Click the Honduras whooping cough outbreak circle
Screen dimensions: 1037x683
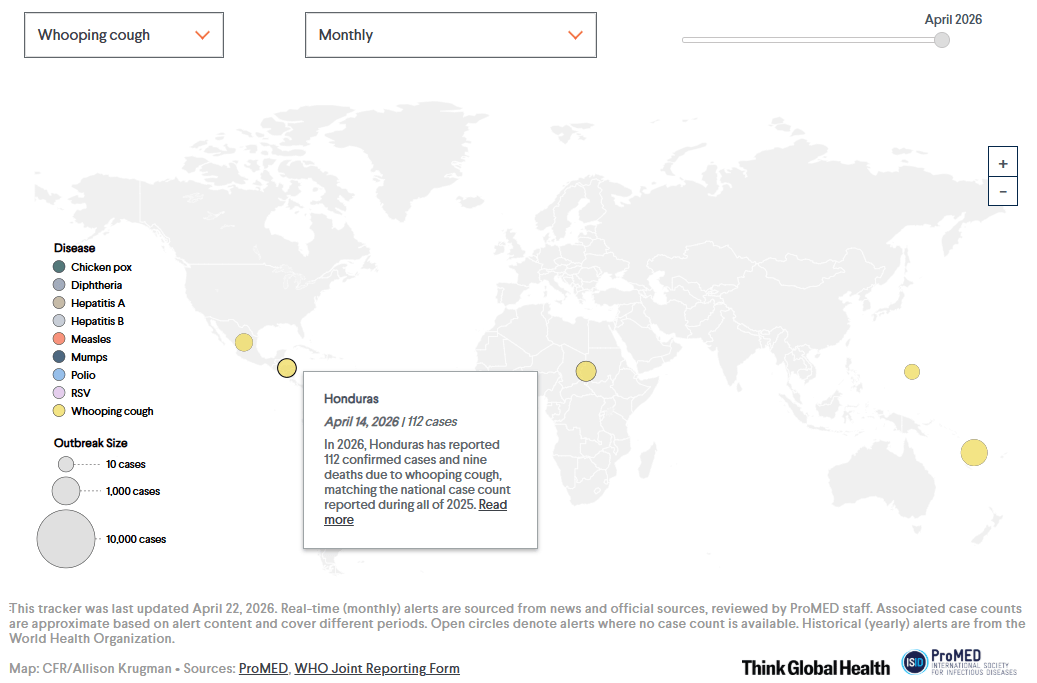[287, 368]
